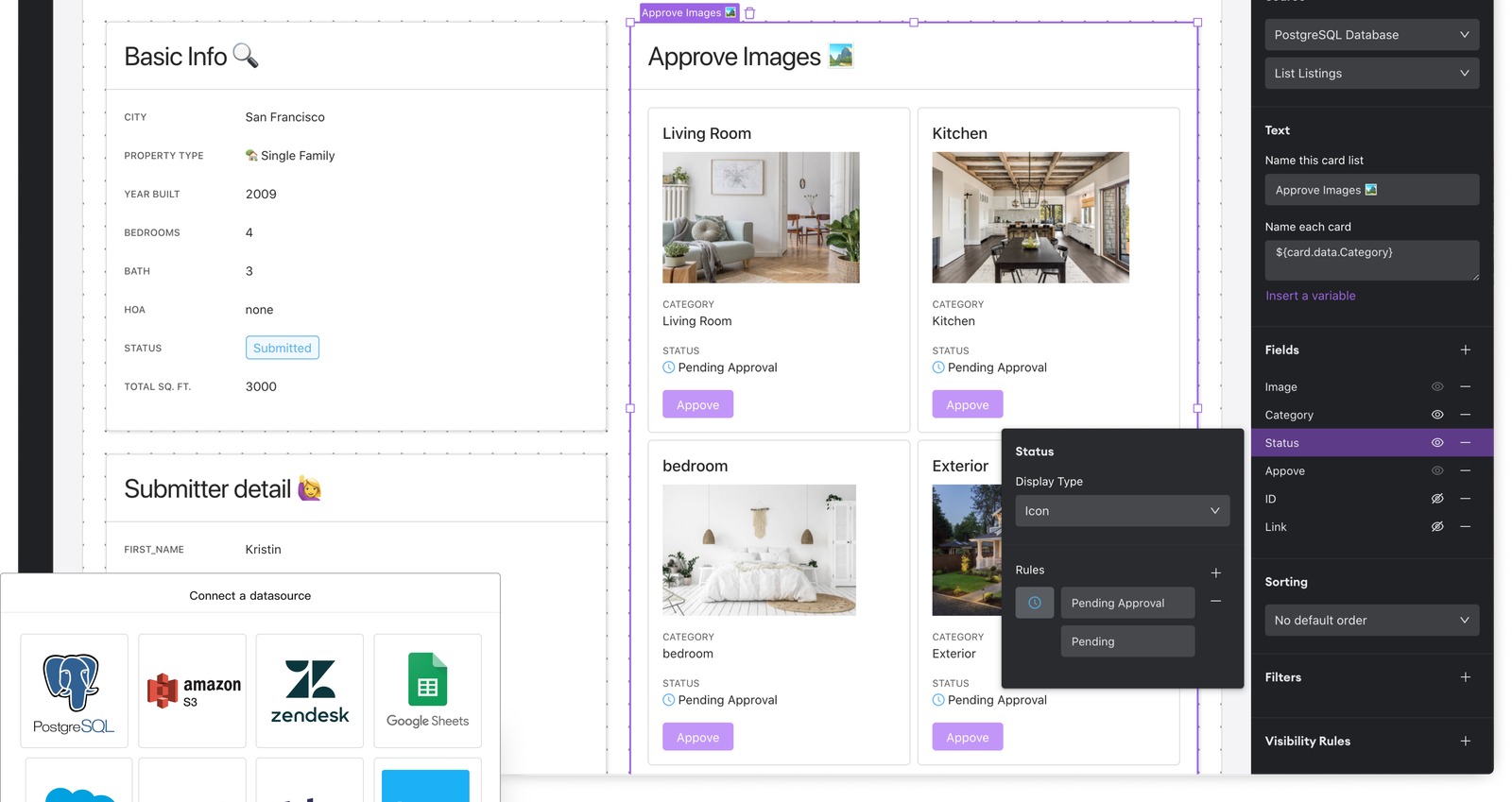Choose the Zendesk datasource tile
Viewport: 1512px width, 802px height.
(310, 691)
